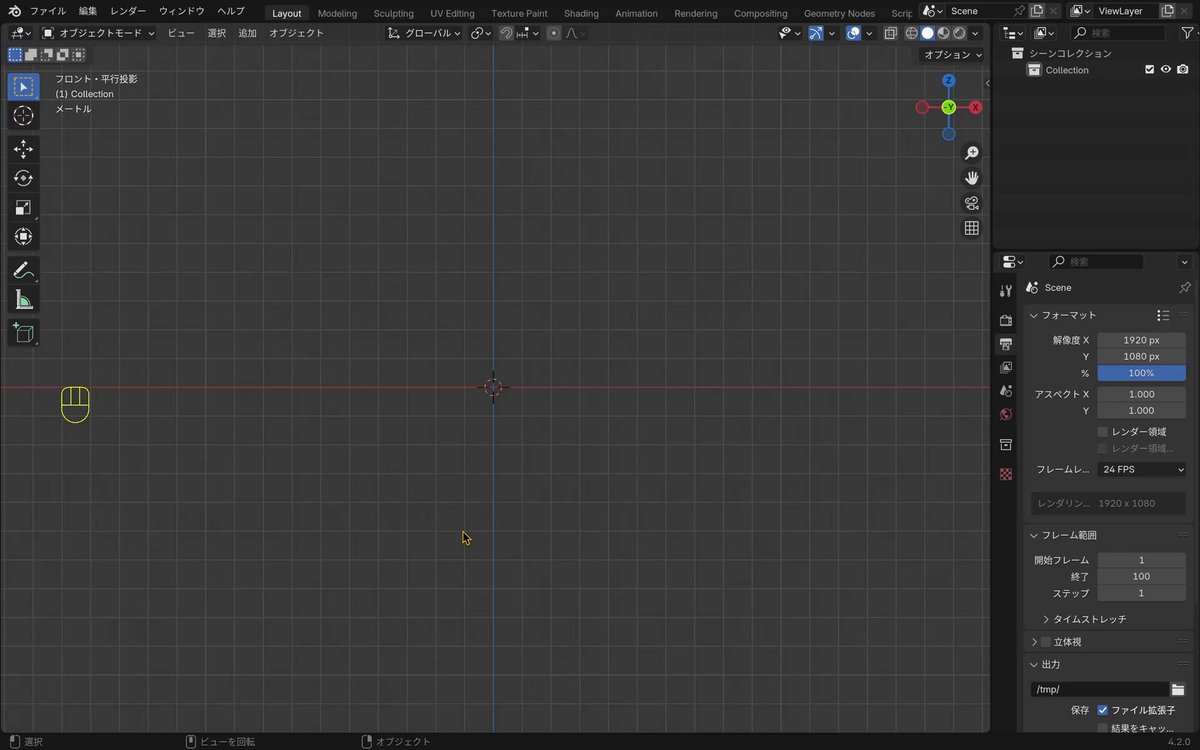1200x750 pixels.
Task: Open the Collection properties tab
Action: (x=1006, y=444)
